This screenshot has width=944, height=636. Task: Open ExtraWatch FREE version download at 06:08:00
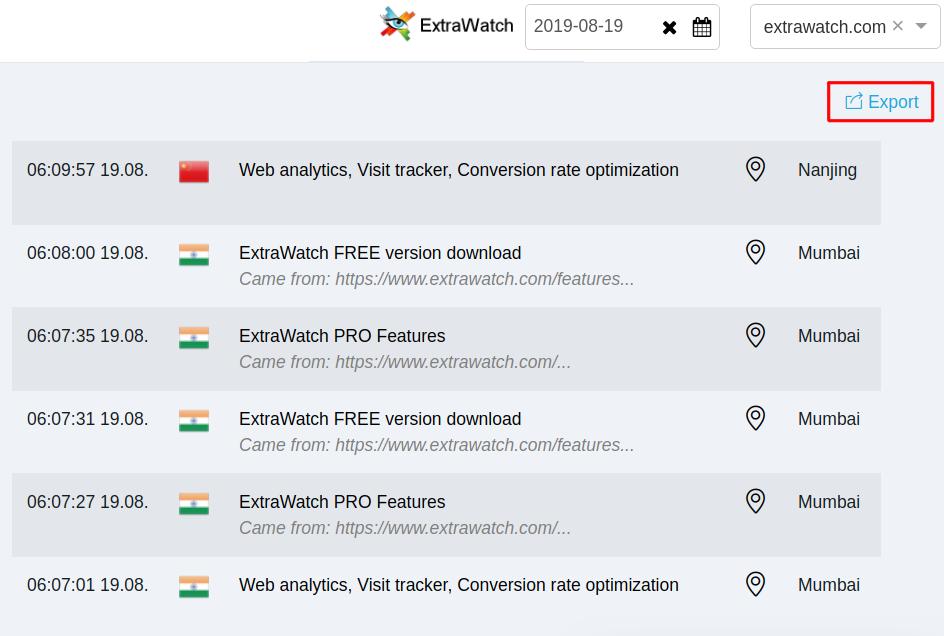pyautogui.click(x=380, y=253)
